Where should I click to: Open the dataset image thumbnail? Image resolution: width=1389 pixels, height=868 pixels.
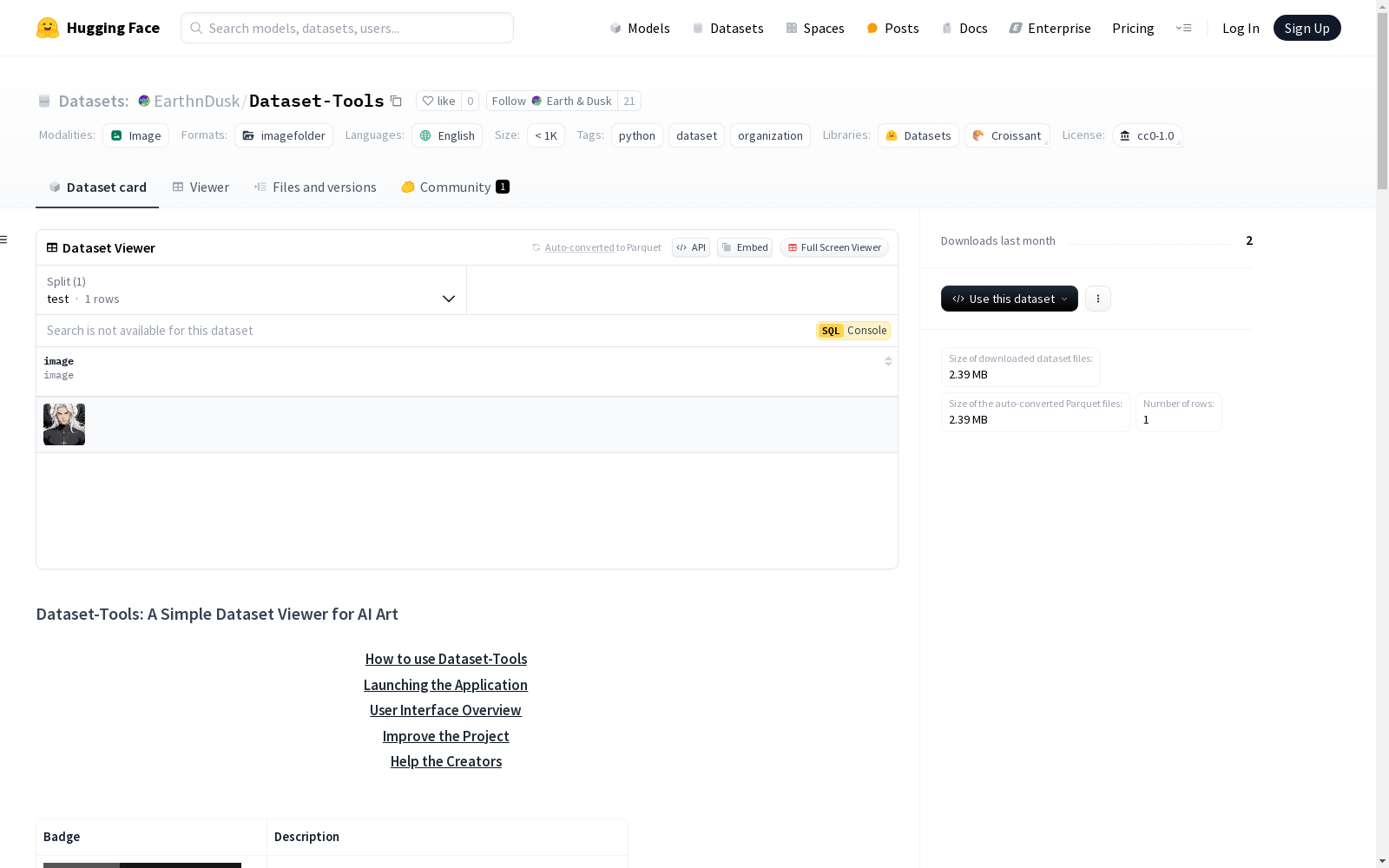click(64, 424)
